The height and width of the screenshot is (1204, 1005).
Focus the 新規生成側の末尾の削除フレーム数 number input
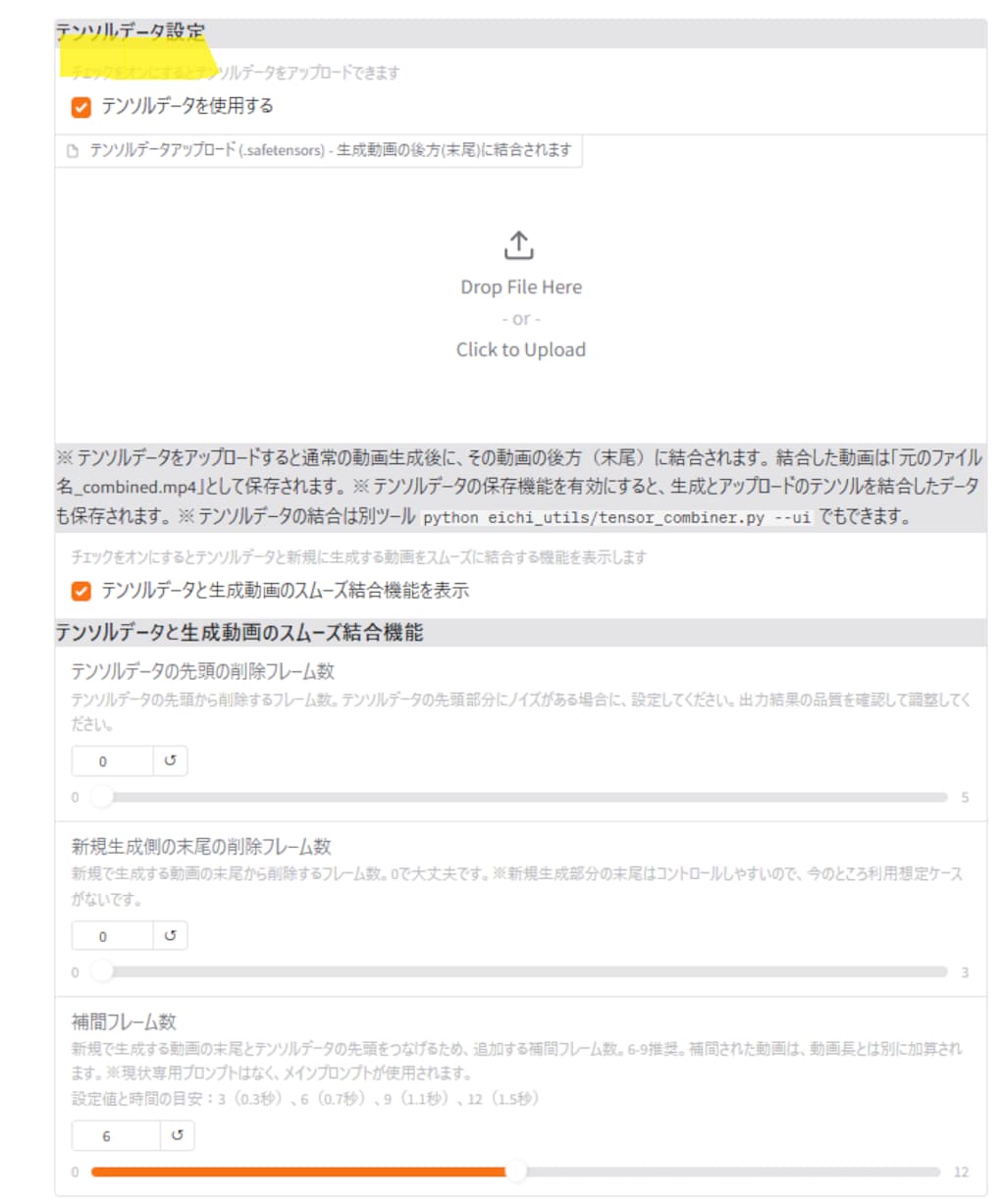(112, 936)
